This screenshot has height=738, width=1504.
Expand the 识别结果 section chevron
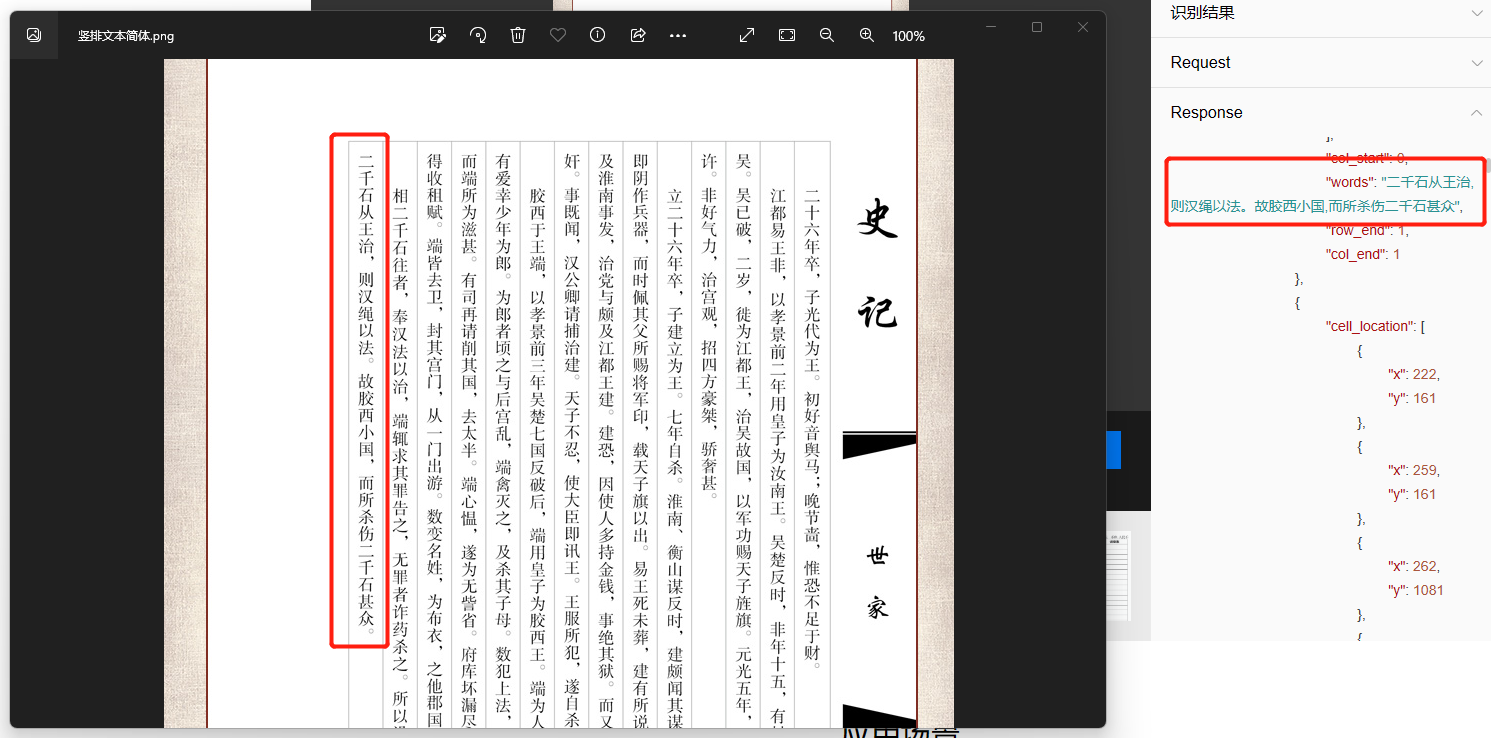pos(1477,13)
